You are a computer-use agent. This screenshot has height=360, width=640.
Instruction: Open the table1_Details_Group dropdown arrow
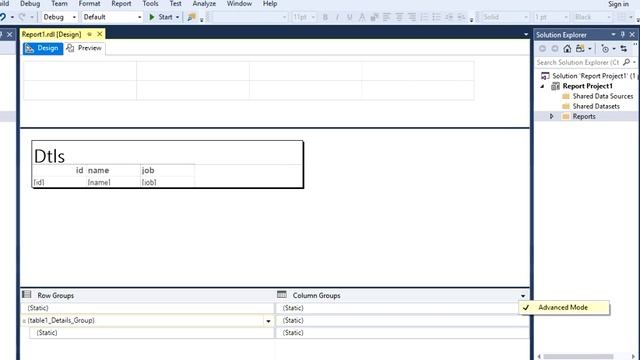268,321
